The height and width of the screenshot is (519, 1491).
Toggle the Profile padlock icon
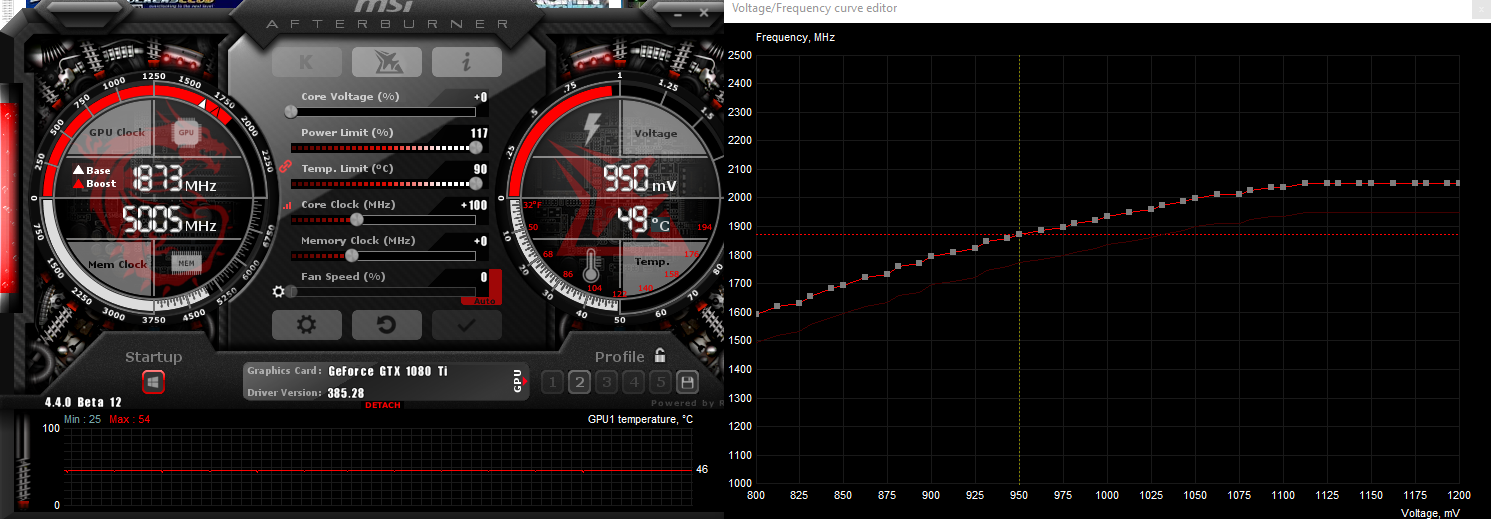pyautogui.click(x=660, y=355)
